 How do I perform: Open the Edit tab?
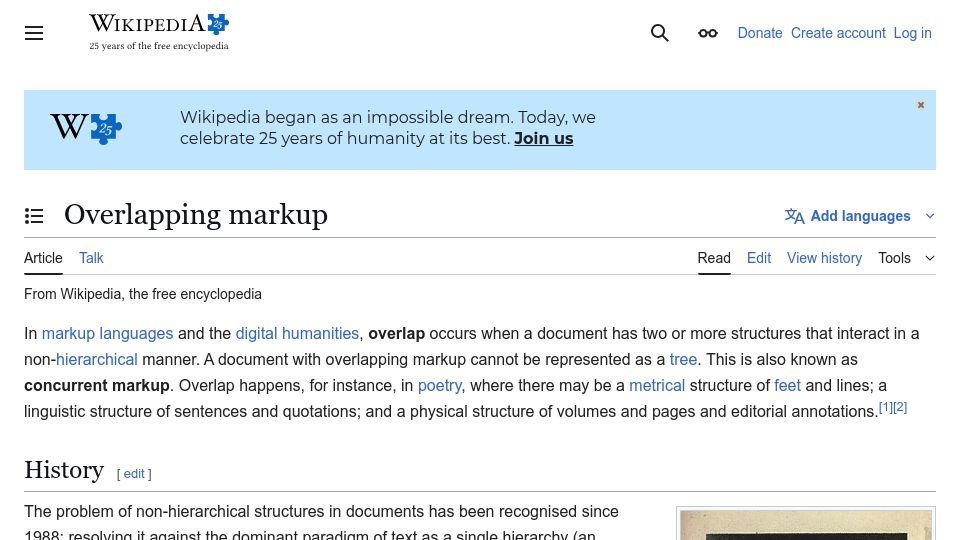pos(759,258)
